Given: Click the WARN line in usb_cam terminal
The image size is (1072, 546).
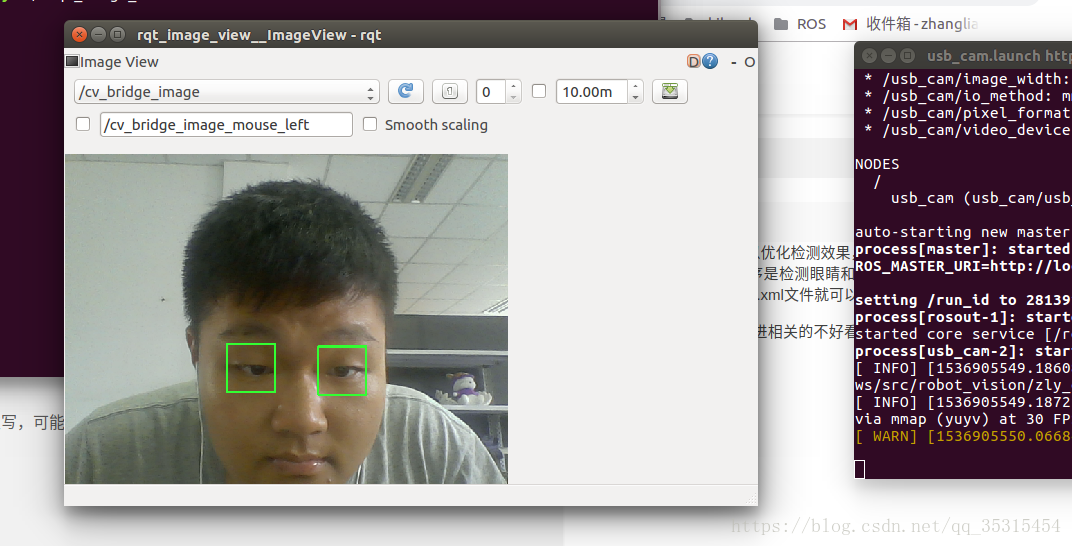Looking at the screenshot, I should click(963, 436).
